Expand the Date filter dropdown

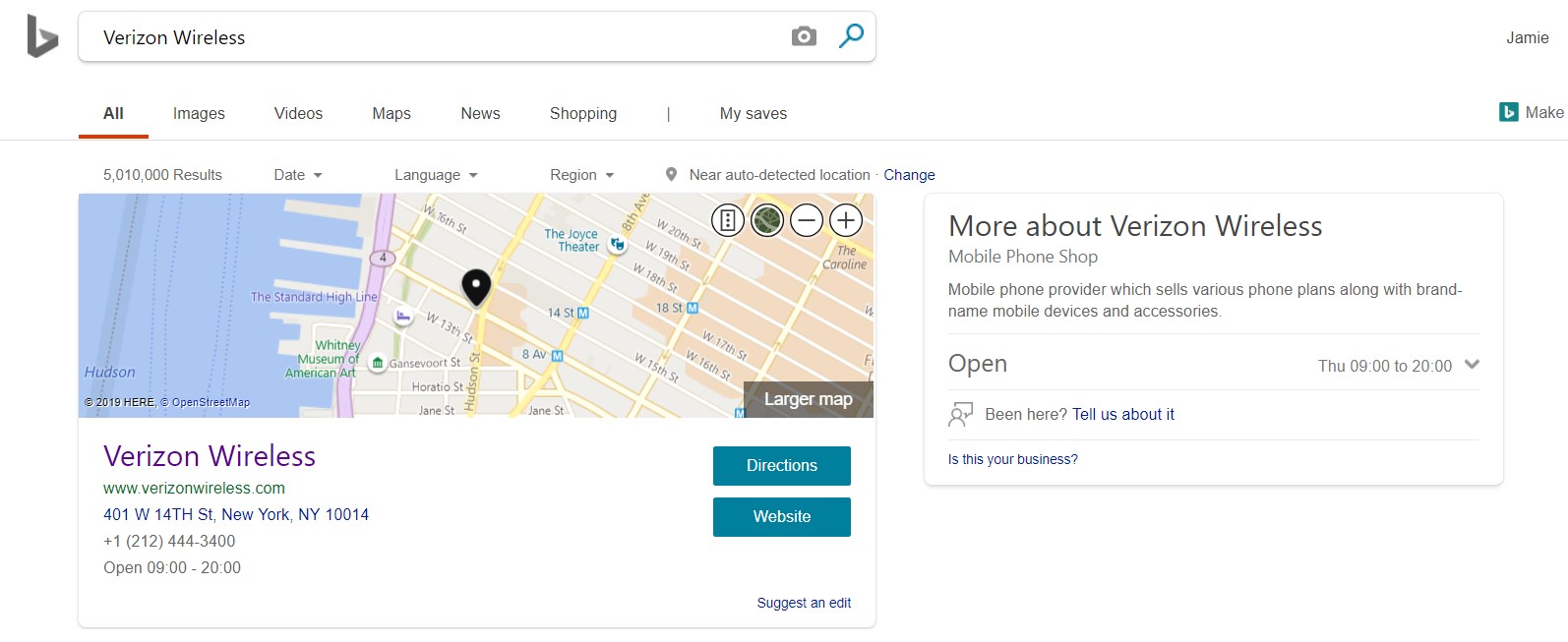(x=298, y=174)
